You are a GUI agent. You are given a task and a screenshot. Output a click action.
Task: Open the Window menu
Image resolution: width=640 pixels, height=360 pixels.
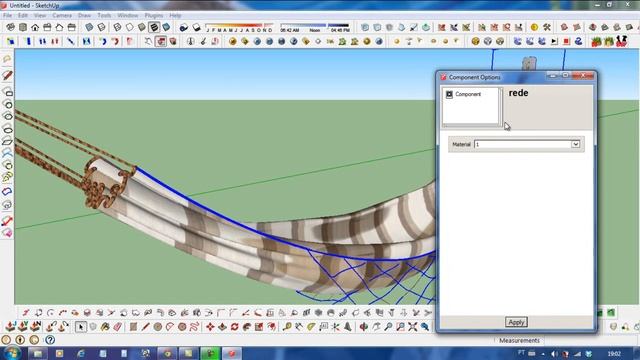(128, 16)
